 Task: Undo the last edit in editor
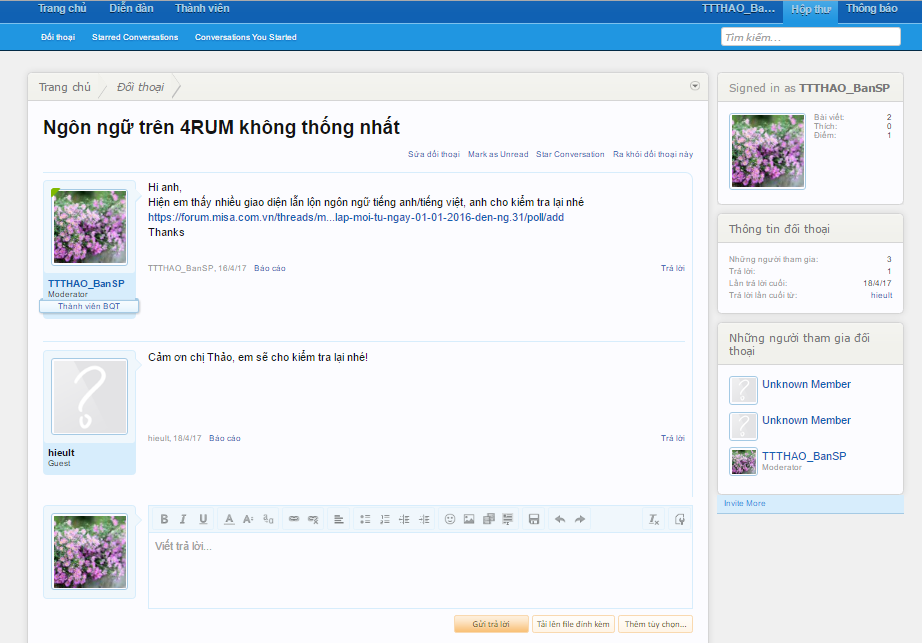[560, 519]
